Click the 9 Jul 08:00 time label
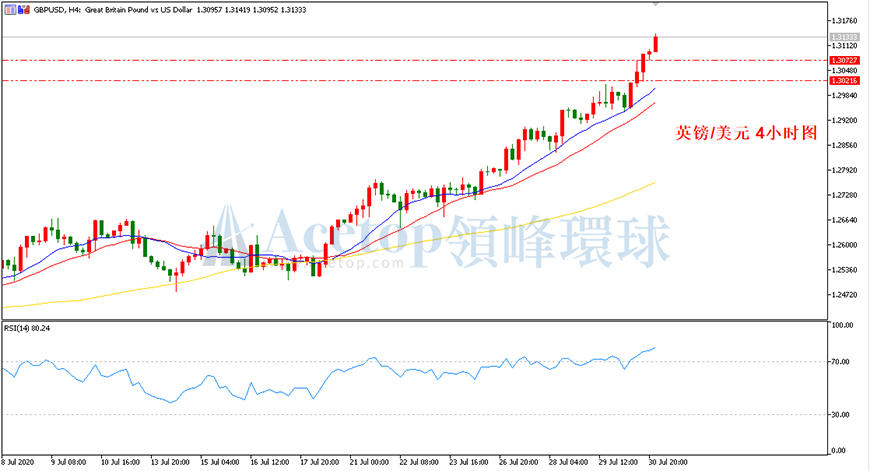Screen dimensions: 870x471 point(69,462)
